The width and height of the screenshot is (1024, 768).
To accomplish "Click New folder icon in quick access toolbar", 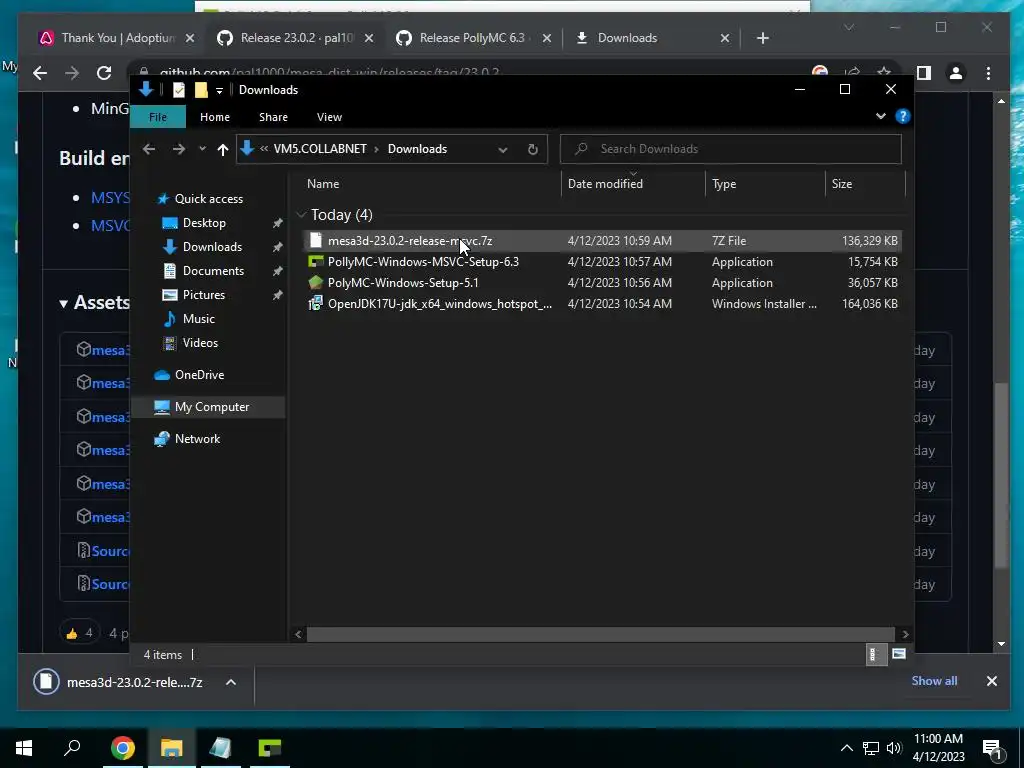I will pyautogui.click(x=201, y=90).
